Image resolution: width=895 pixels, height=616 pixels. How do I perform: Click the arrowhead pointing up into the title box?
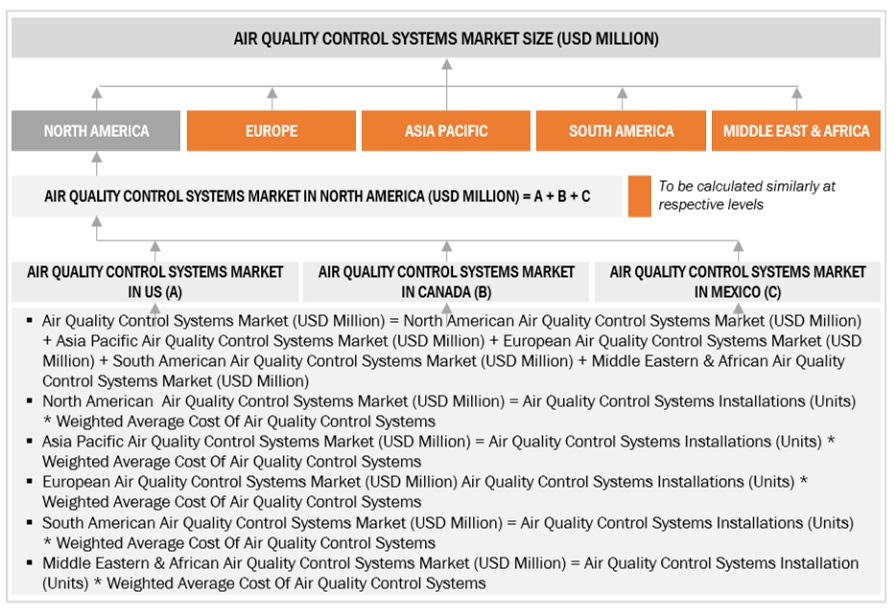(x=447, y=64)
